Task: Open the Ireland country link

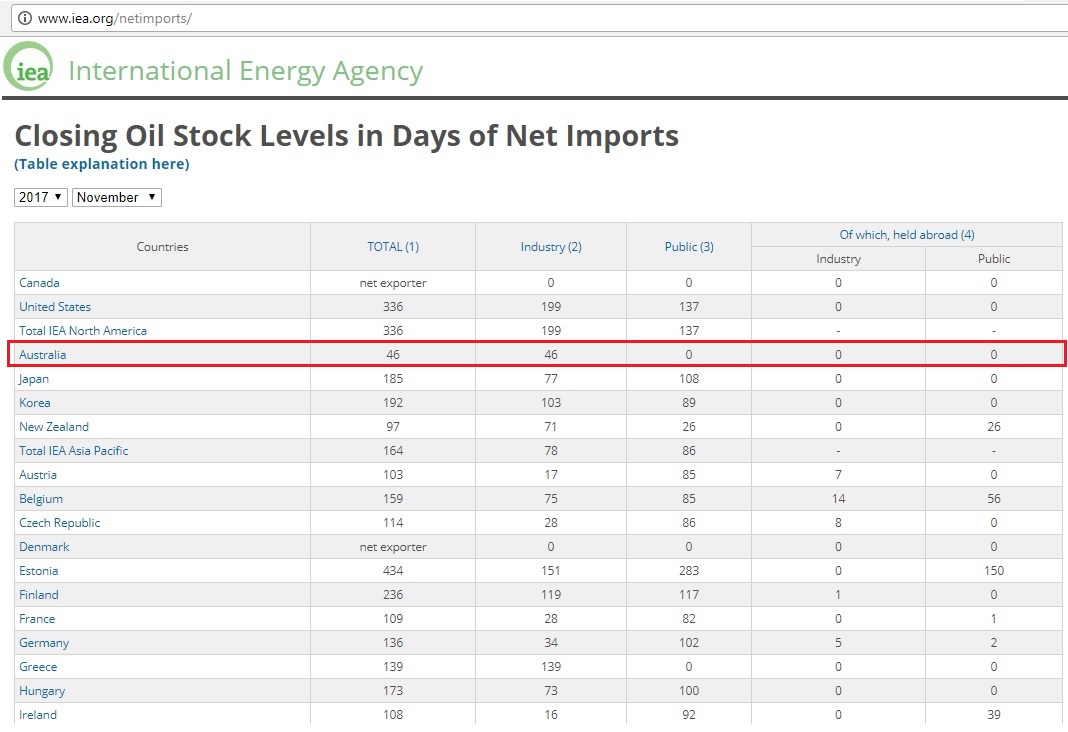Action: [x=38, y=715]
